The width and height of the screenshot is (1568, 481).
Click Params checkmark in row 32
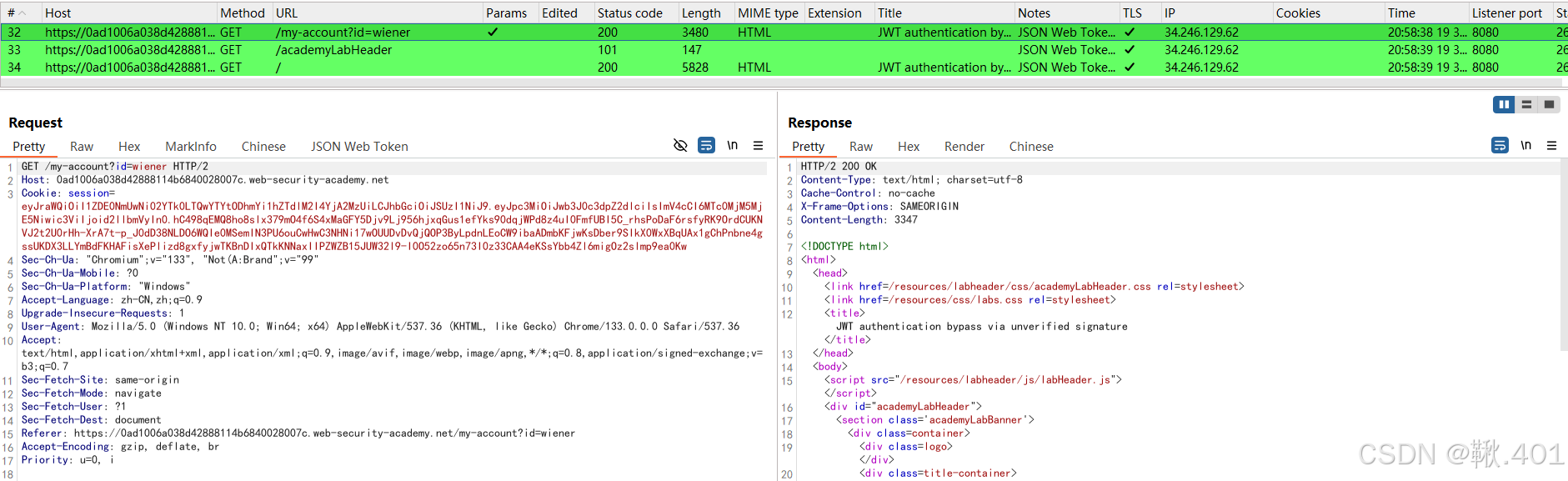click(493, 32)
